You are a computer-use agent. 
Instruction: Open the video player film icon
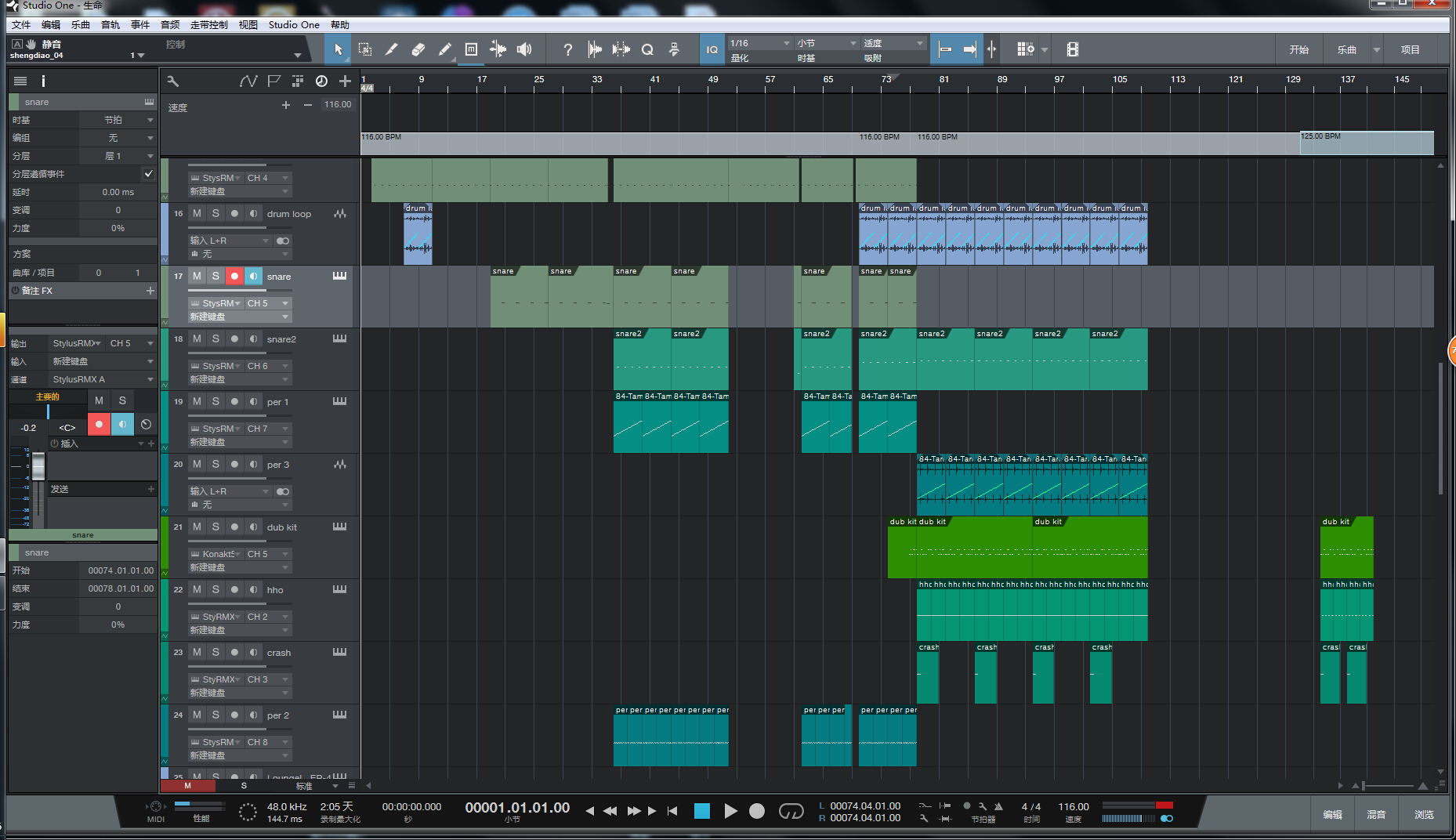(x=1072, y=49)
